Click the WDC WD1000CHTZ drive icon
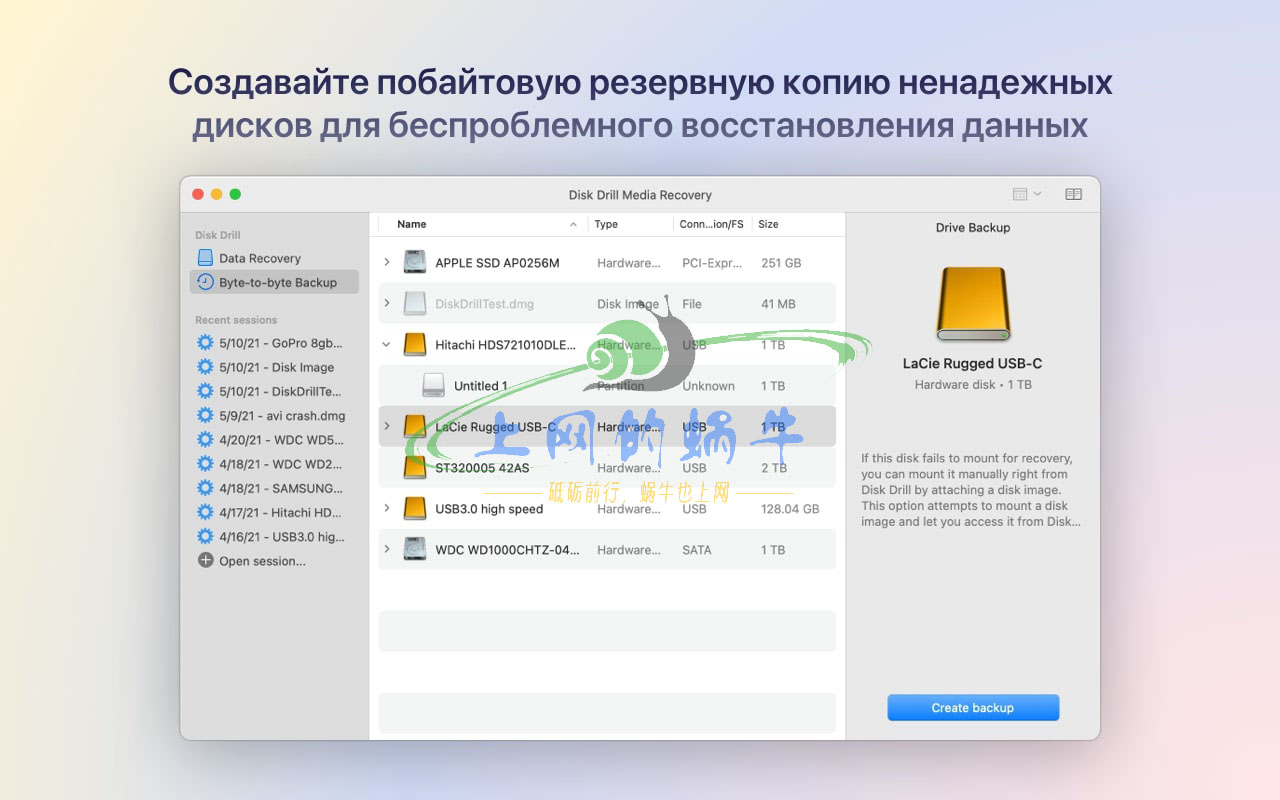The height and width of the screenshot is (800, 1280). pyautogui.click(x=415, y=550)
